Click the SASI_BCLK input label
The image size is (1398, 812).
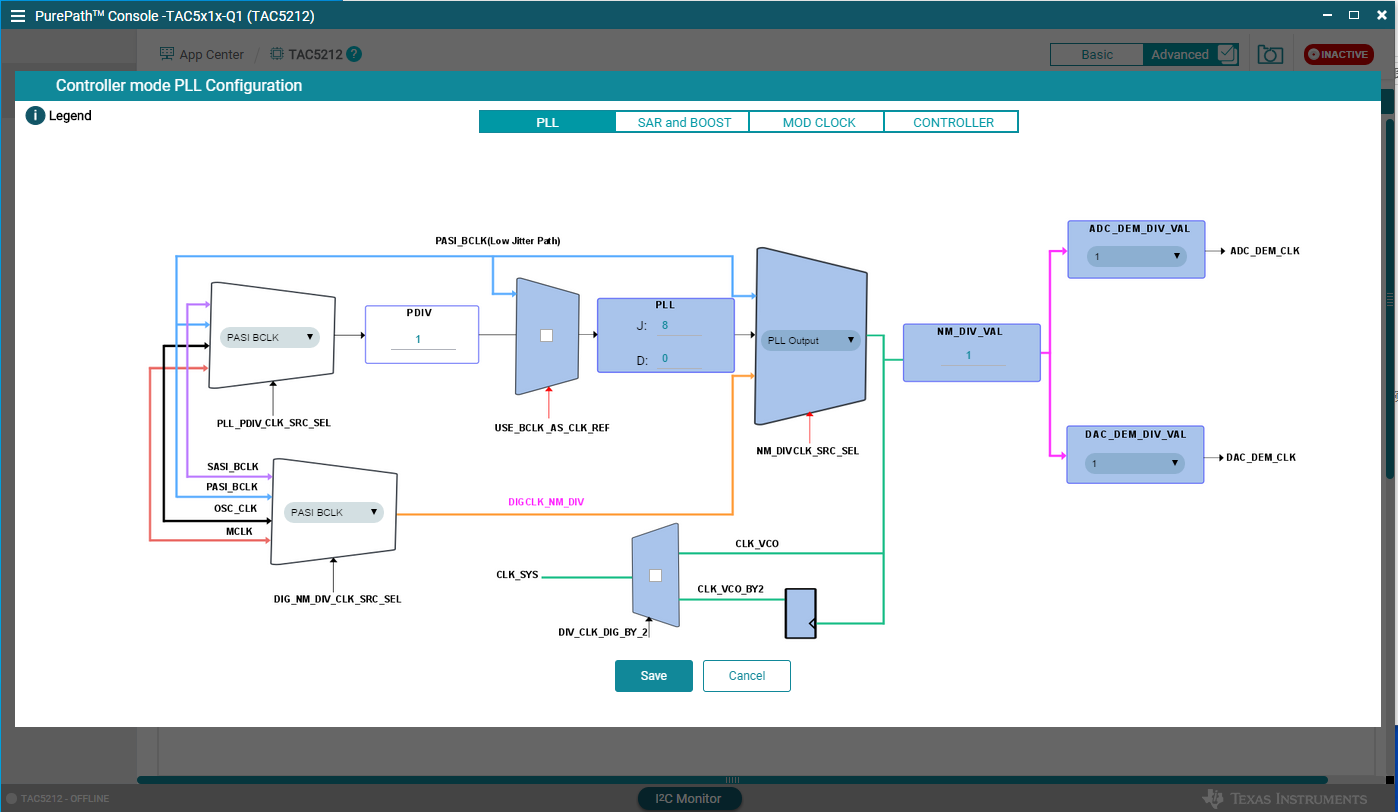pos(232,467)
